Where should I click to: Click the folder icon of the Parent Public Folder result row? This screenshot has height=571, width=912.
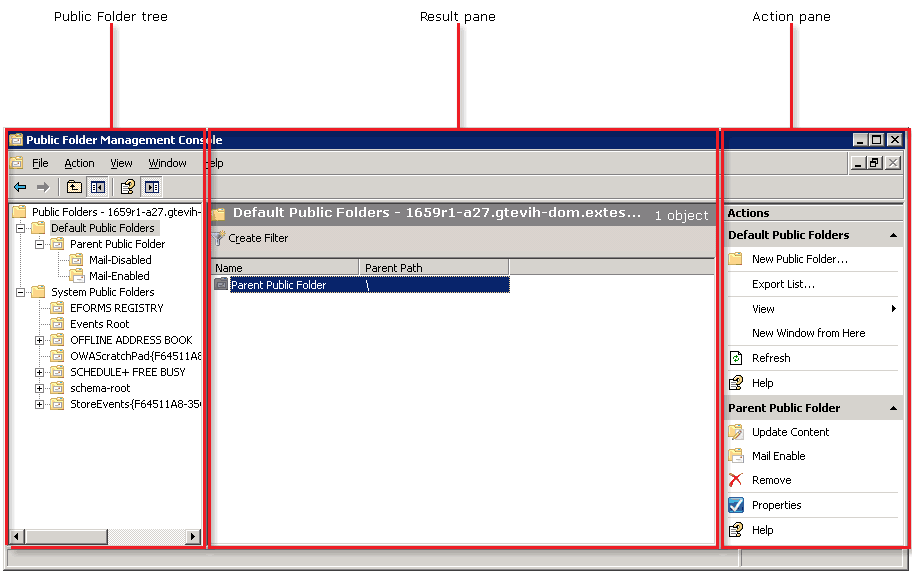tap(221, 284)
